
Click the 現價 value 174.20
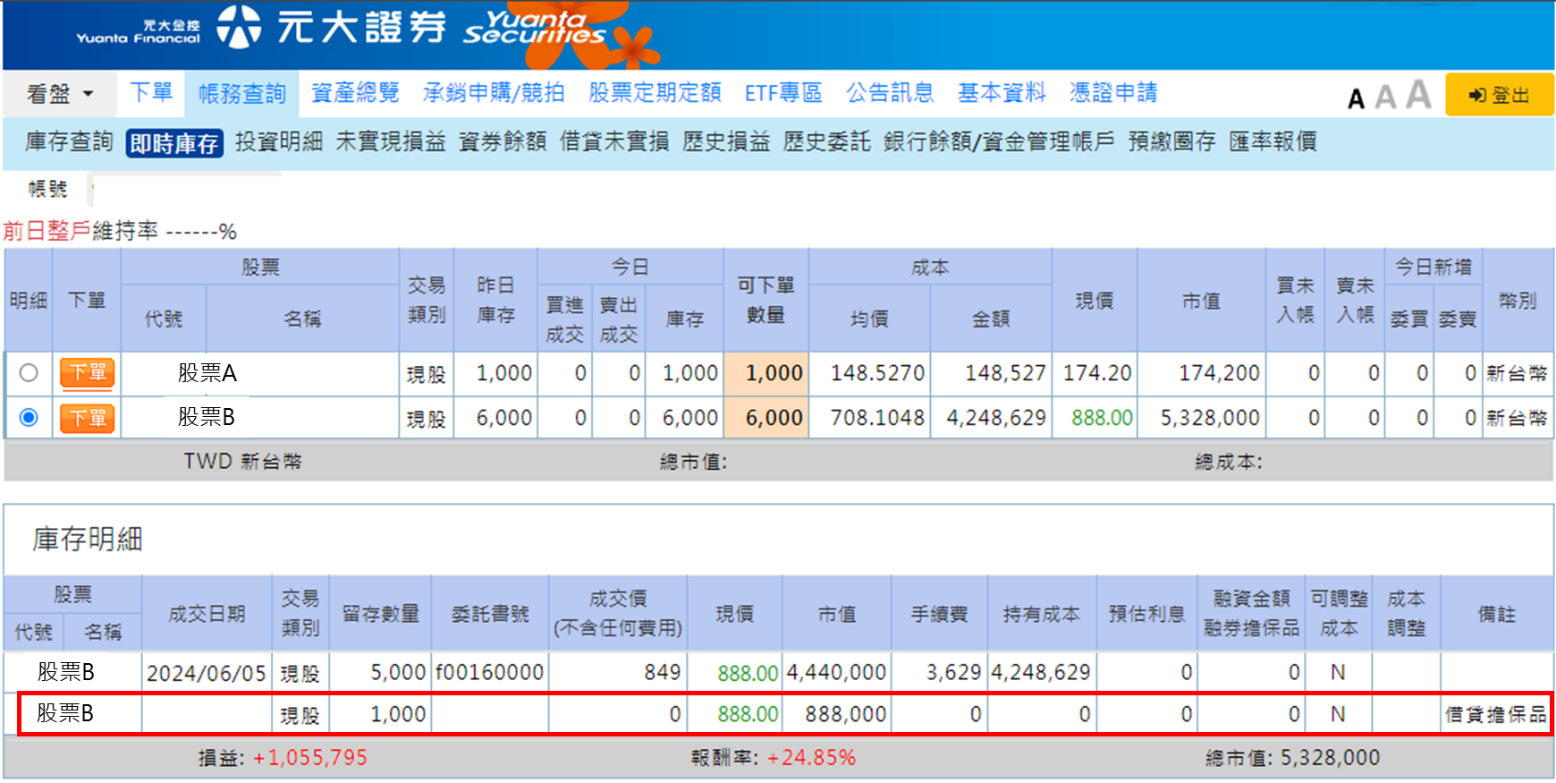1097,374
